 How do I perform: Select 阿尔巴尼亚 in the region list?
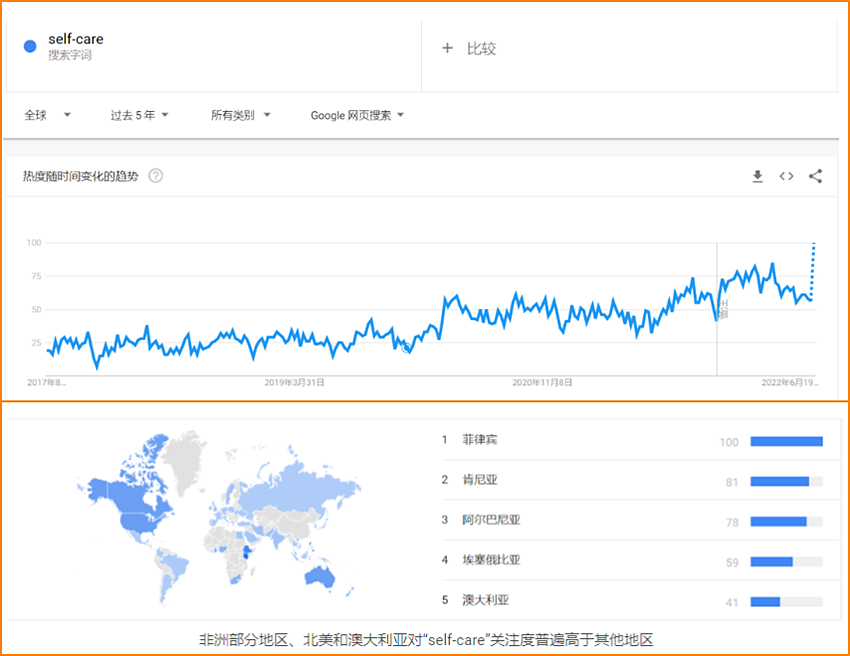(491, 520)
